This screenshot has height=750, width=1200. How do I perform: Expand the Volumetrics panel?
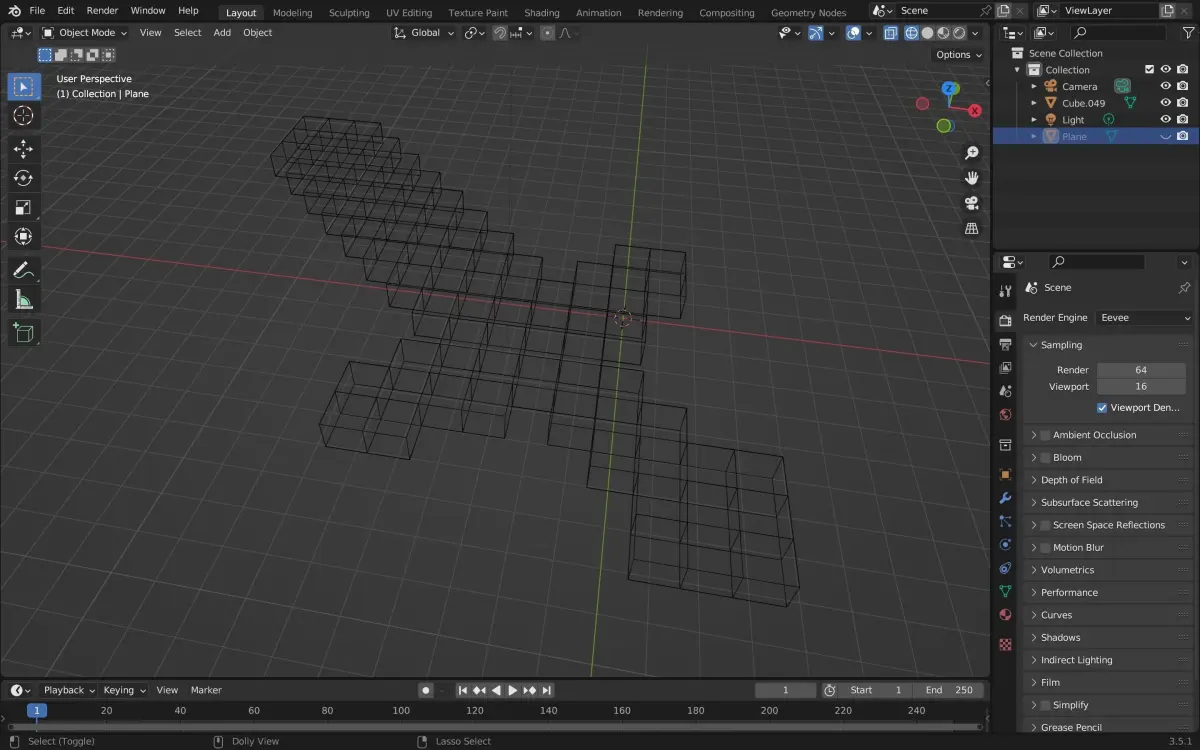click(x=1034, y=570)
